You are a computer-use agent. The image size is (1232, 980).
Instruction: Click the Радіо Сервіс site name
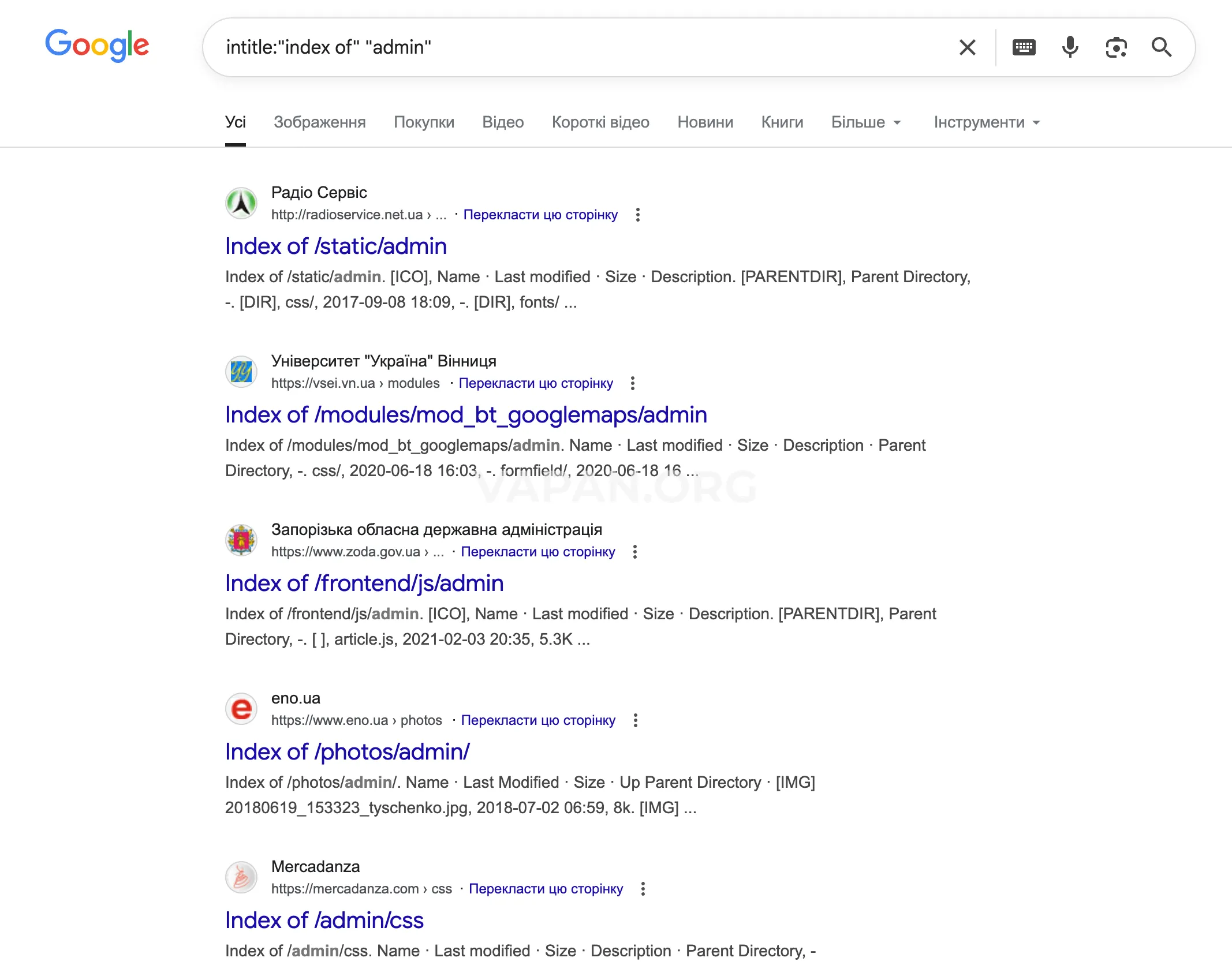coord(319,193)
